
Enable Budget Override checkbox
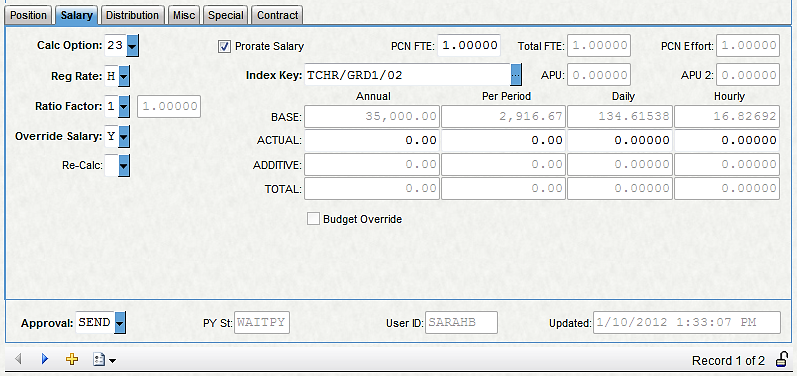coord(314,219)
